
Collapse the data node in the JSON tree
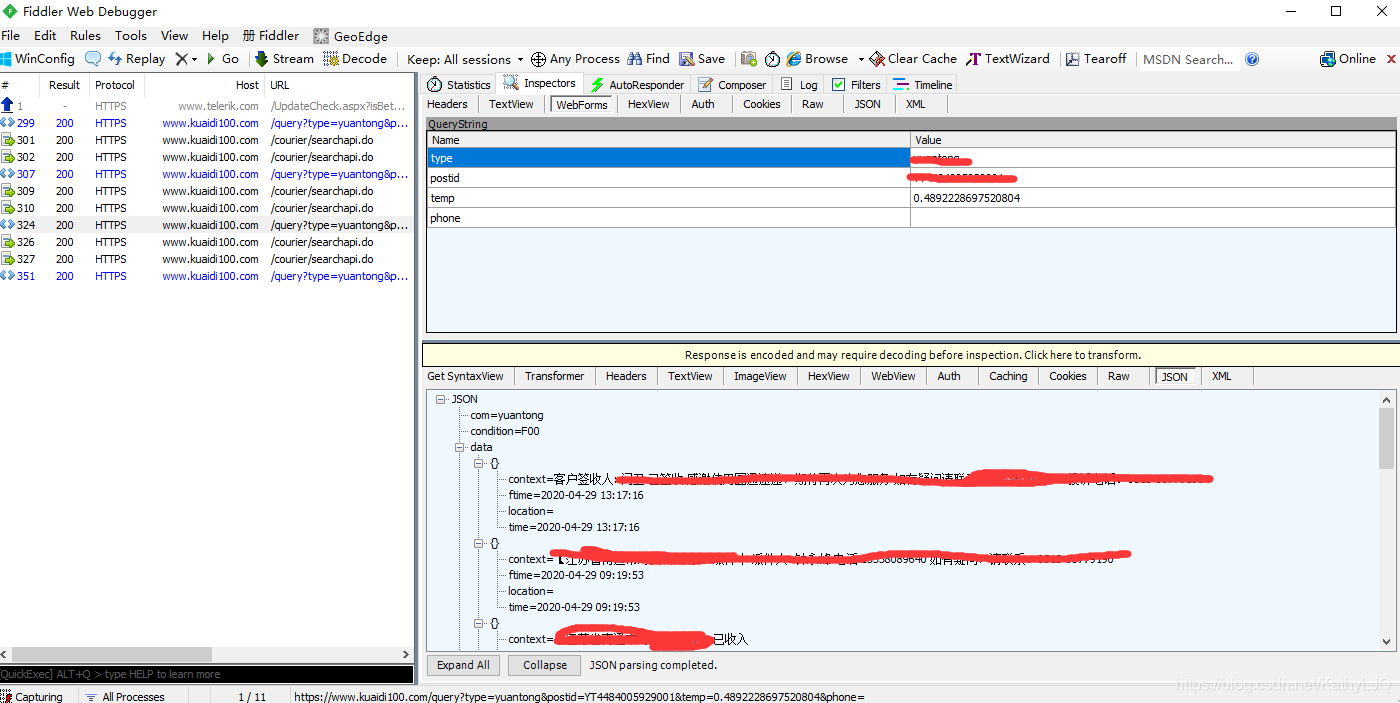460,447
